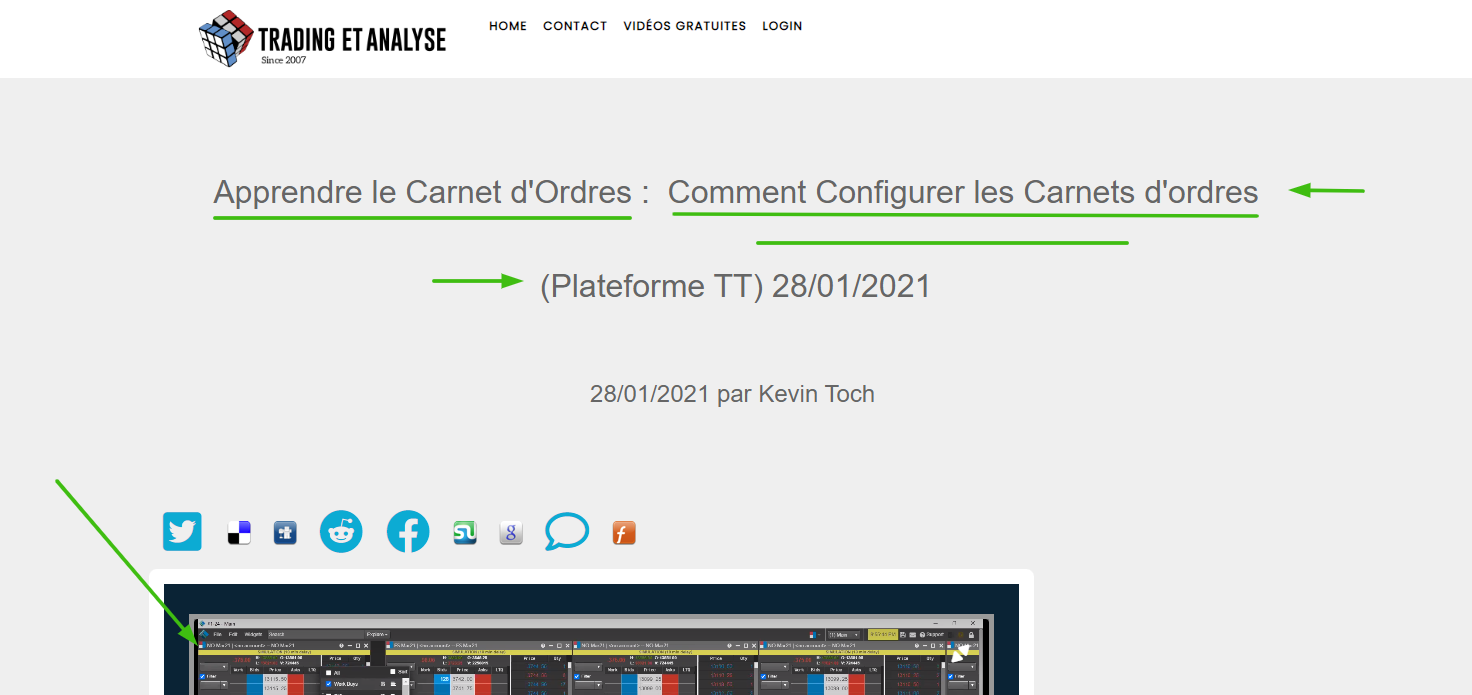Share the article on Twitter
This screenshot has width=1472, height=695.
182,532
